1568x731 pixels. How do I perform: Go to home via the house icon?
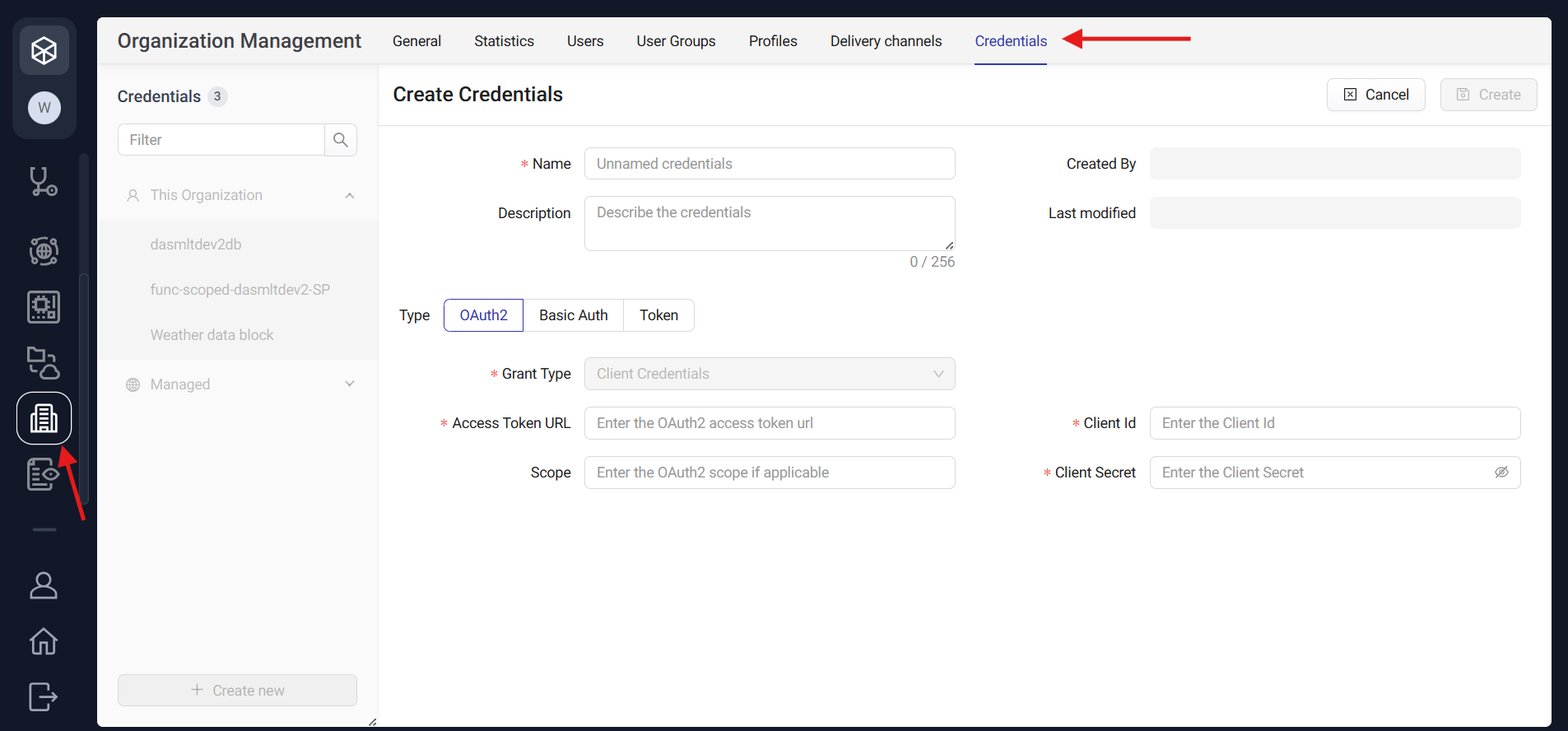click(x=44, y=641)
